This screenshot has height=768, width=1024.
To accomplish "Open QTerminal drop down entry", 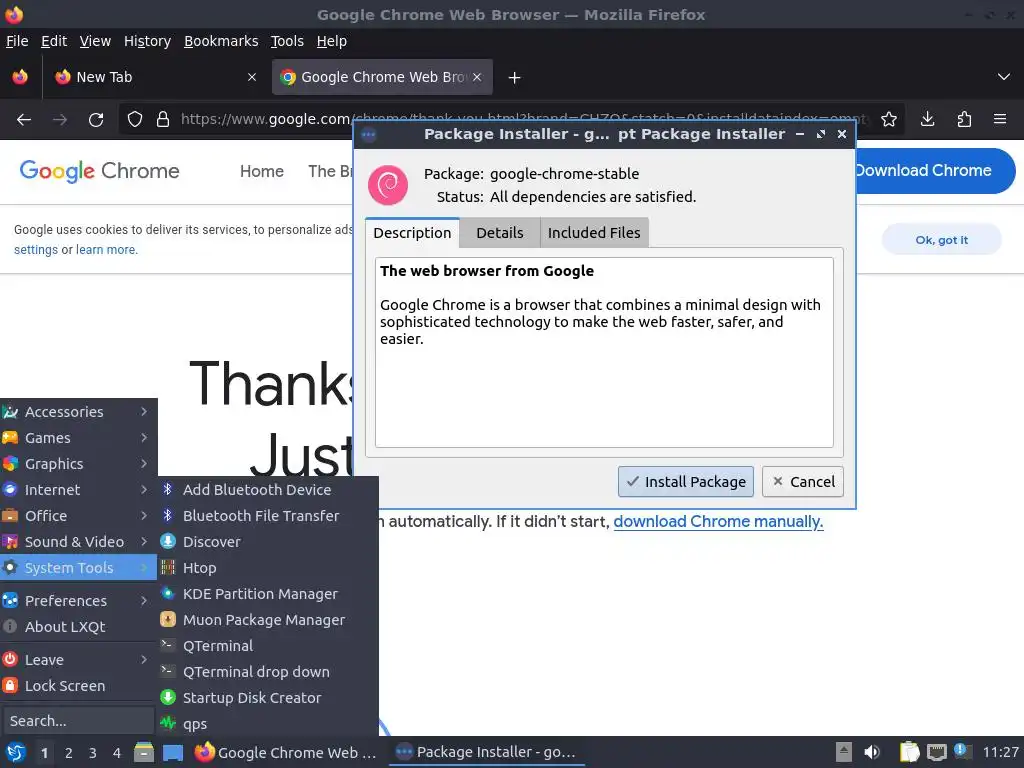I will pos(268,672).
